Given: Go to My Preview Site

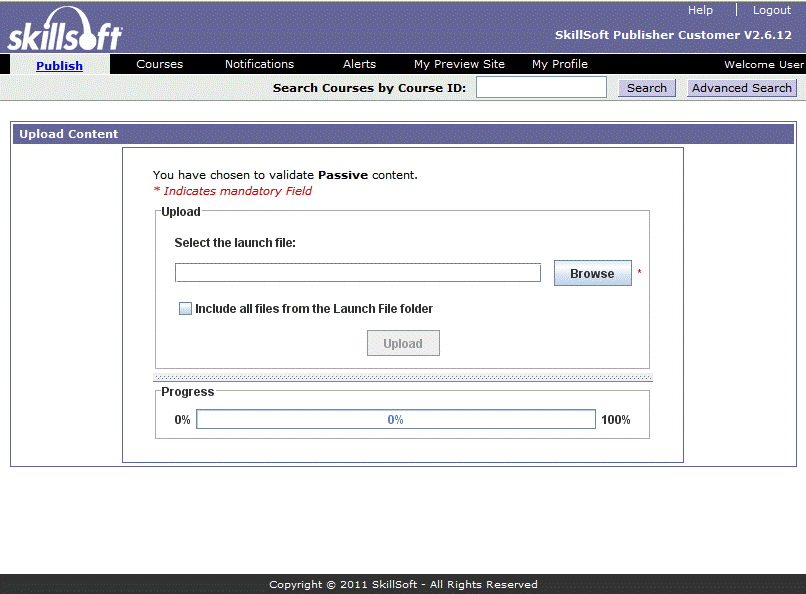Looking at the screenshot, I should (458, 64).
